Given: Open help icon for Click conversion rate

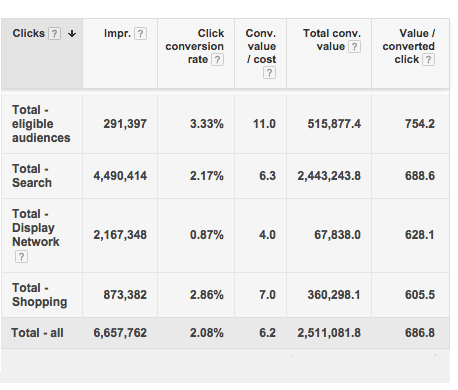Looking at the screenshot, I should click(217, 60).
